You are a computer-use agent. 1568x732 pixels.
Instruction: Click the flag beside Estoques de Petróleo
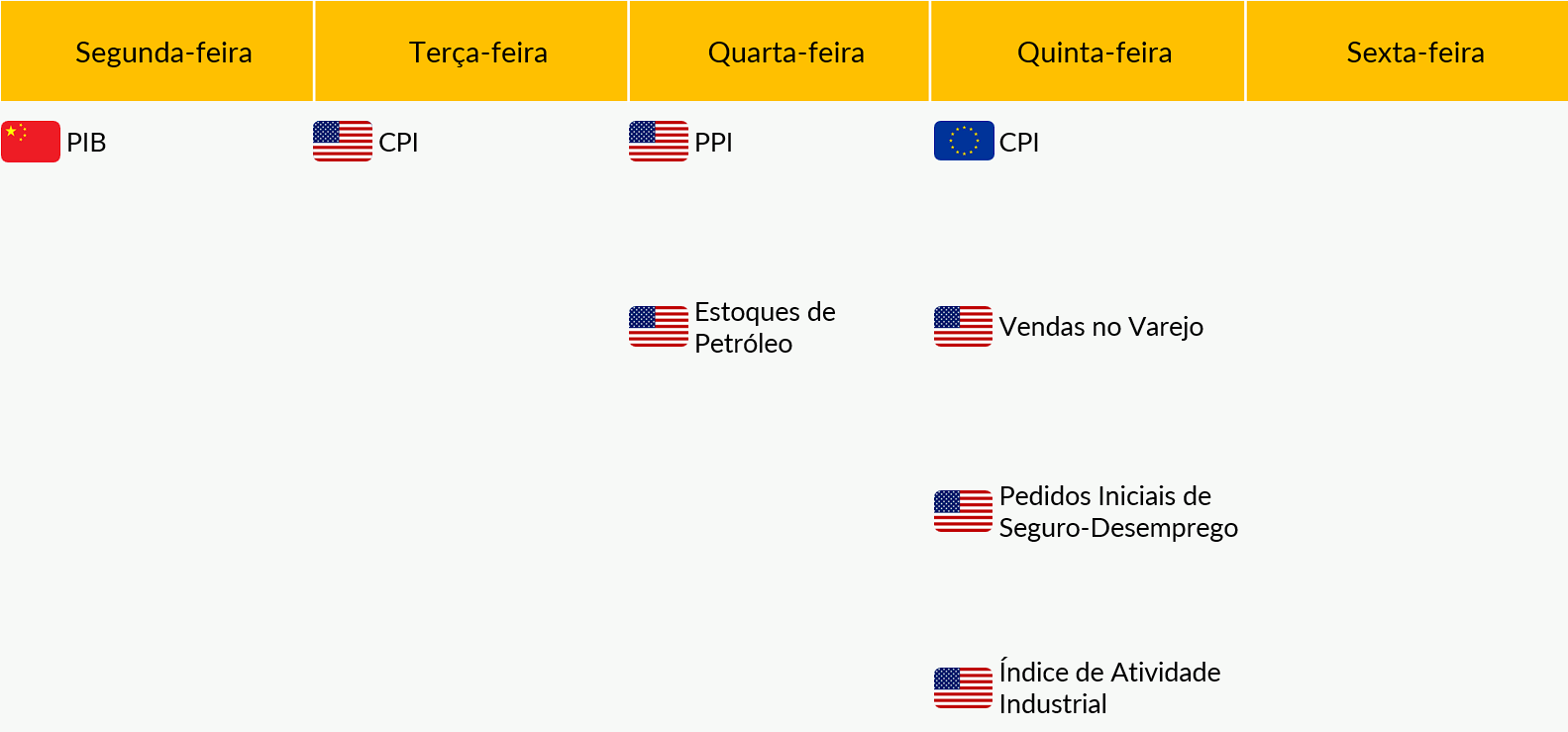tap(659, 327)
